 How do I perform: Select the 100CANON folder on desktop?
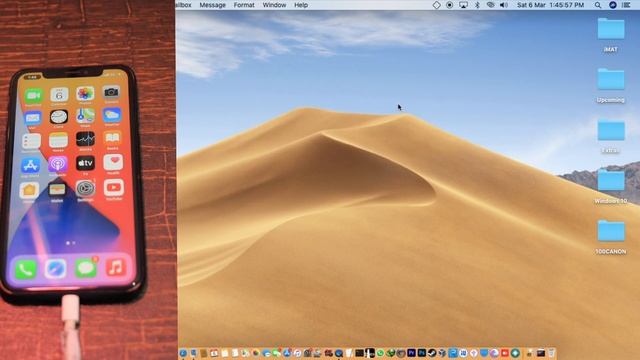point(611,237)
